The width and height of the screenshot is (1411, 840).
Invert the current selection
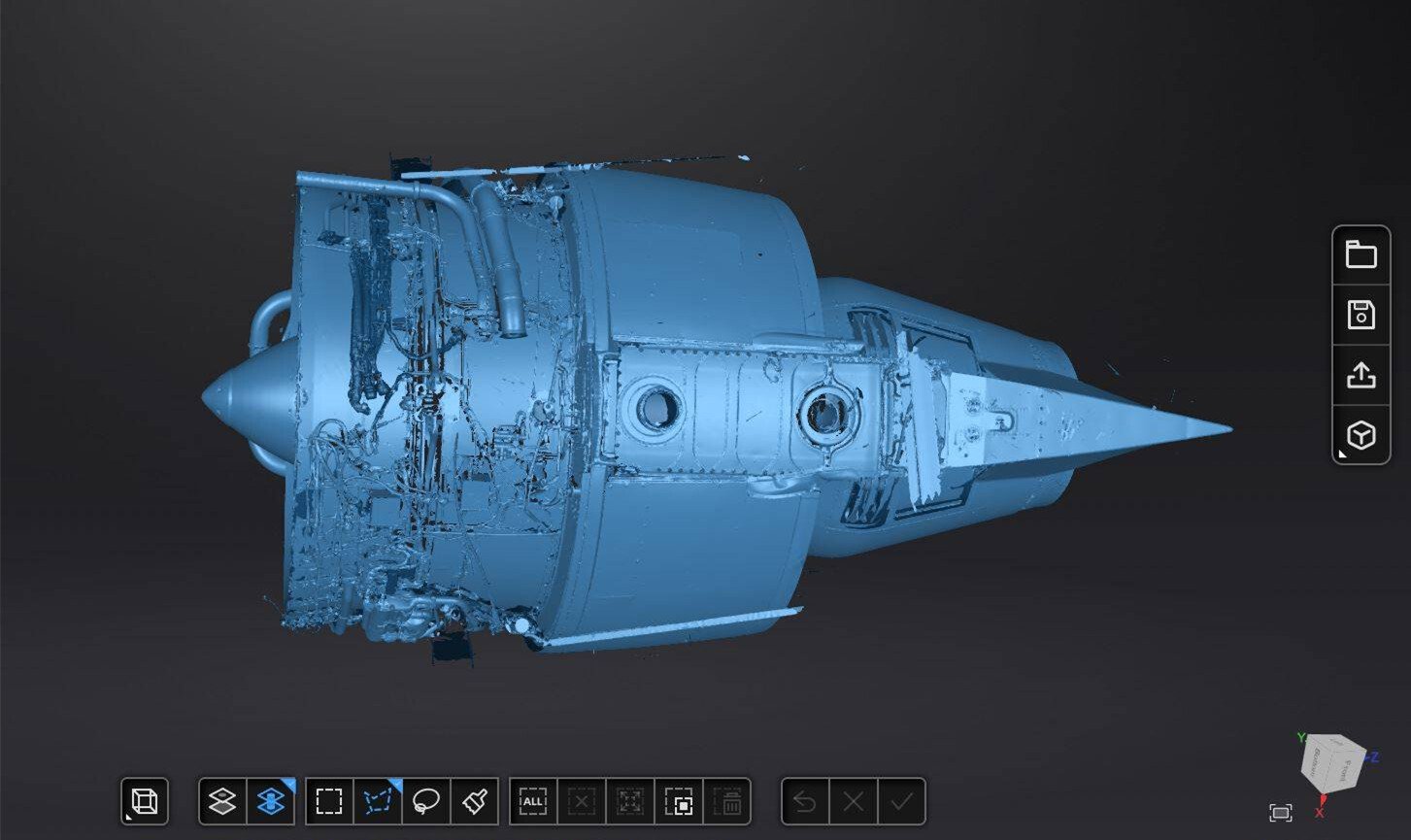point(679,801)
